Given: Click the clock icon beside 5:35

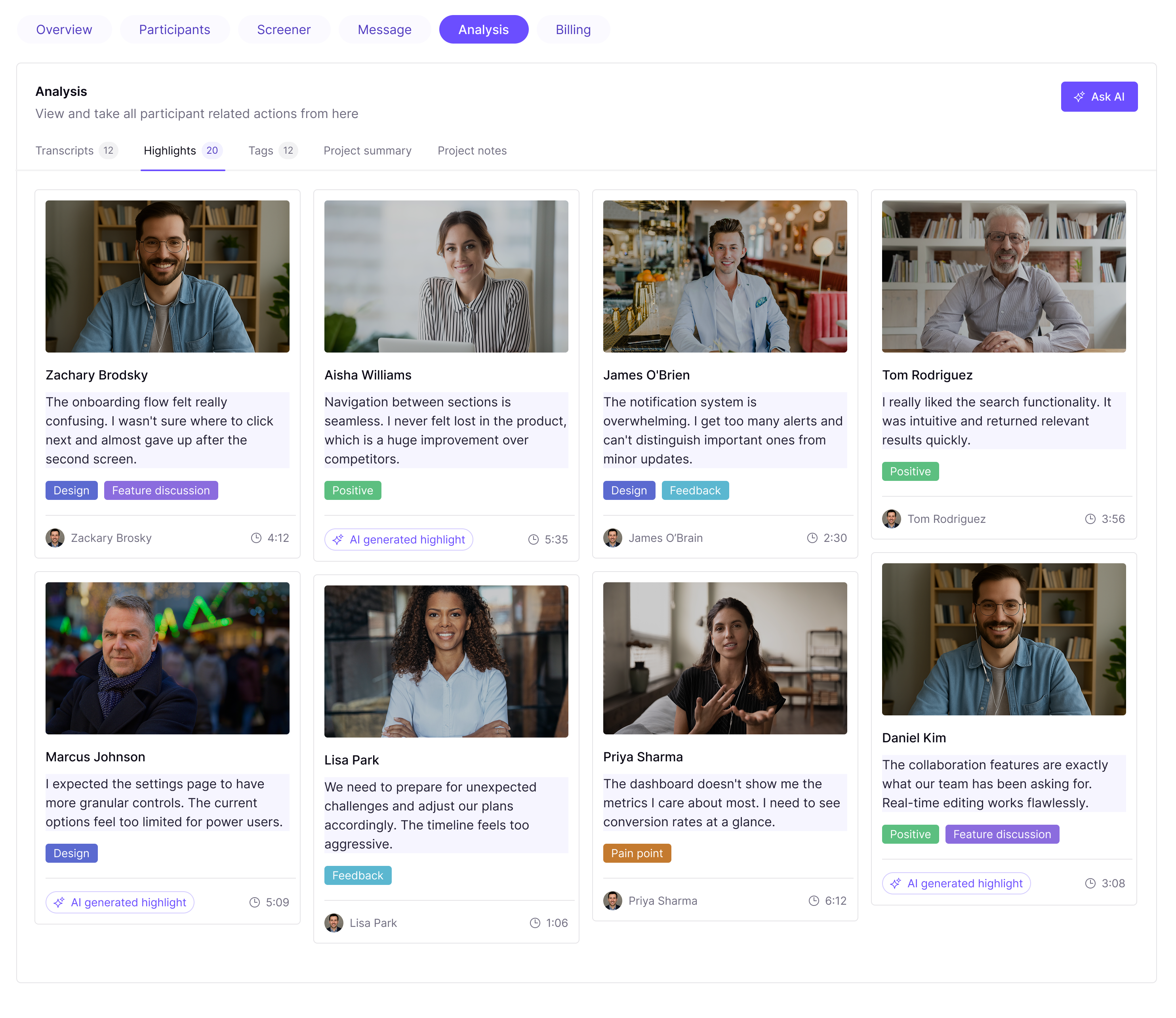Looking at the screenshot, I should (533, 540).
